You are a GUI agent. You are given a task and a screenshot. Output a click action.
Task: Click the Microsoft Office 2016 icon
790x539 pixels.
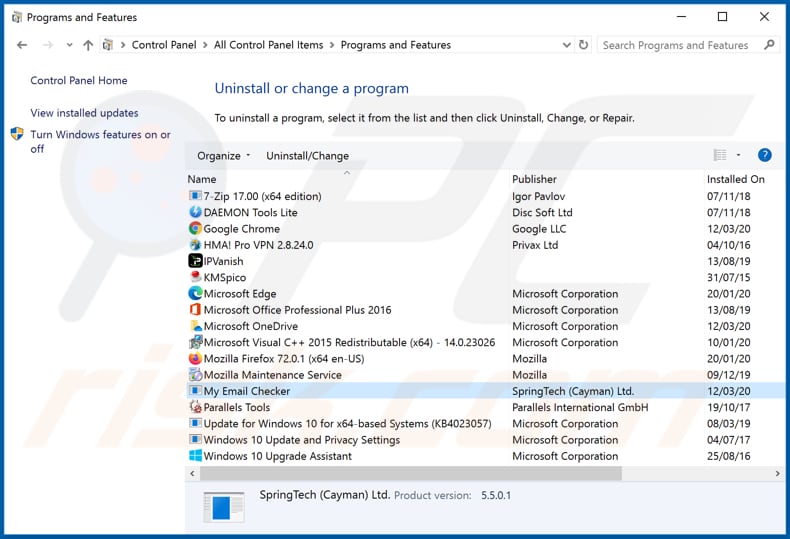pos(195,309)
